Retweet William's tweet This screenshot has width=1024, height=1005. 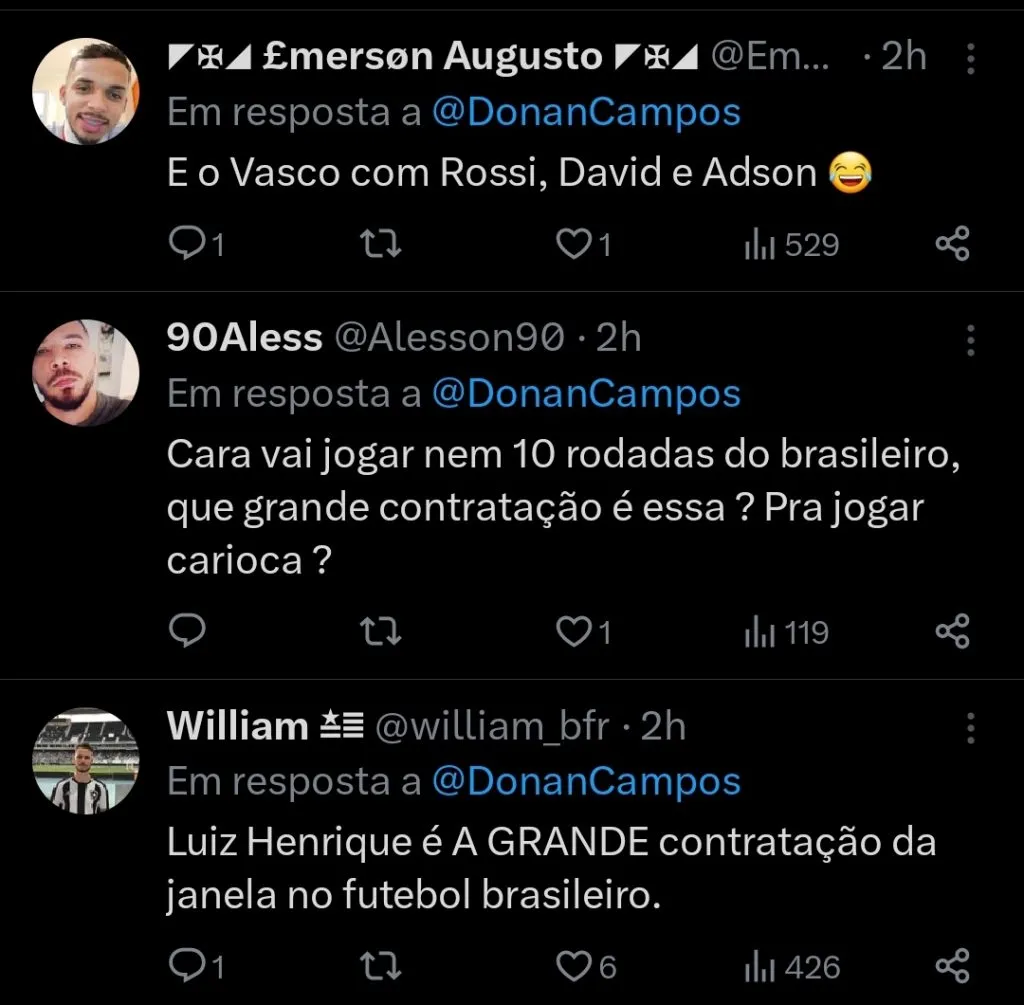click(380, 966)
